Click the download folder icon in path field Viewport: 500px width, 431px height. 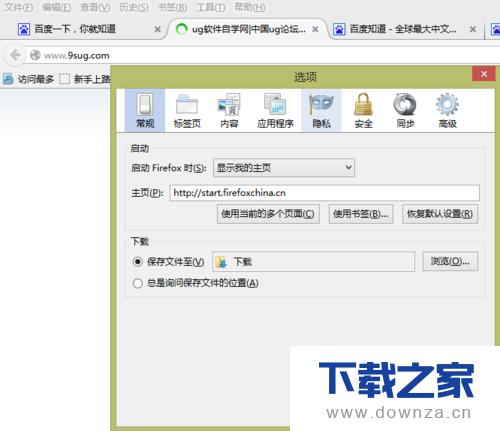pyautogui.click(x=221, y=262)
